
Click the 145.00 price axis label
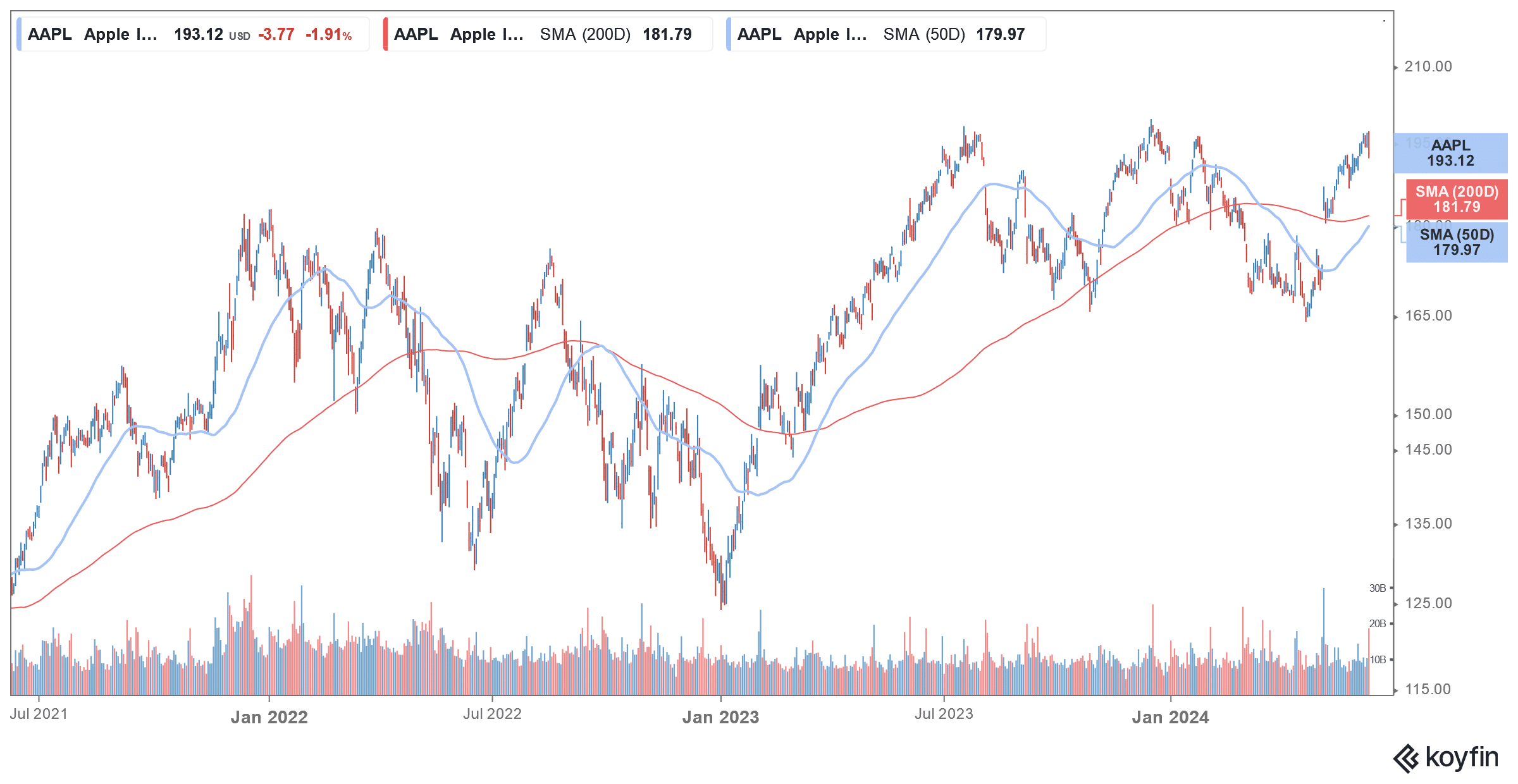[x=1428, y=450]
